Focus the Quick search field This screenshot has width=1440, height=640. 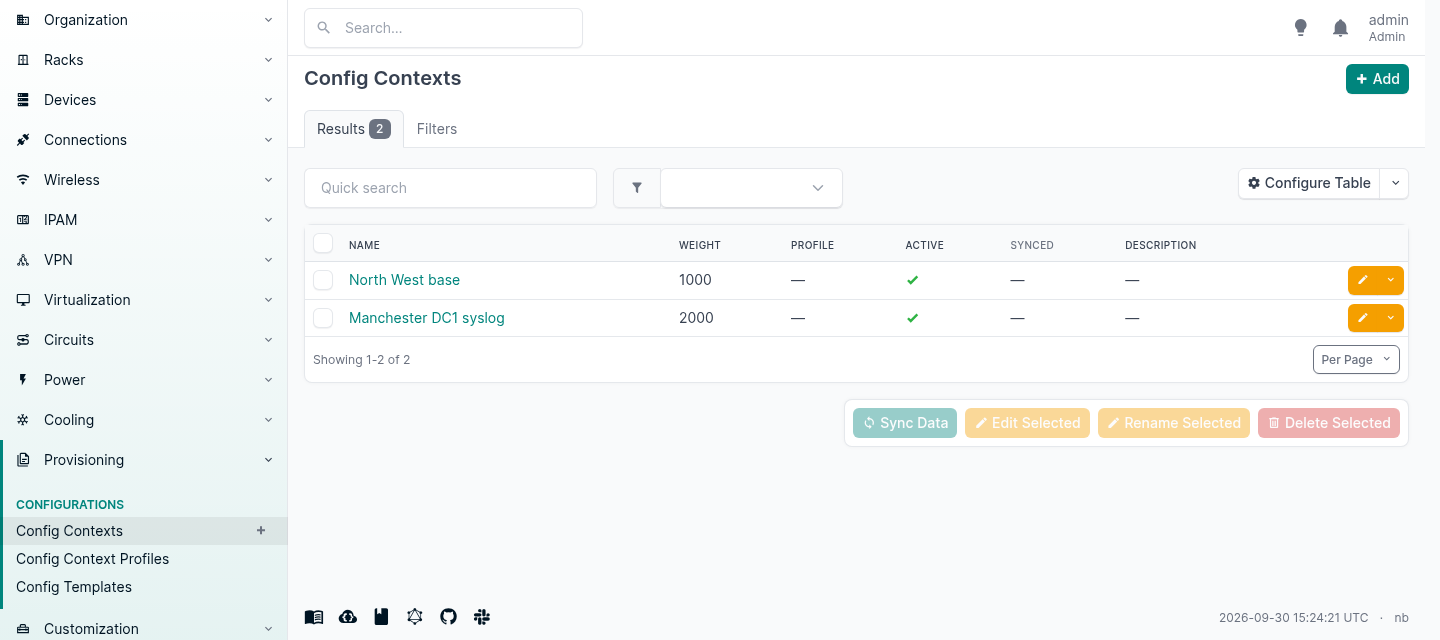450,188
